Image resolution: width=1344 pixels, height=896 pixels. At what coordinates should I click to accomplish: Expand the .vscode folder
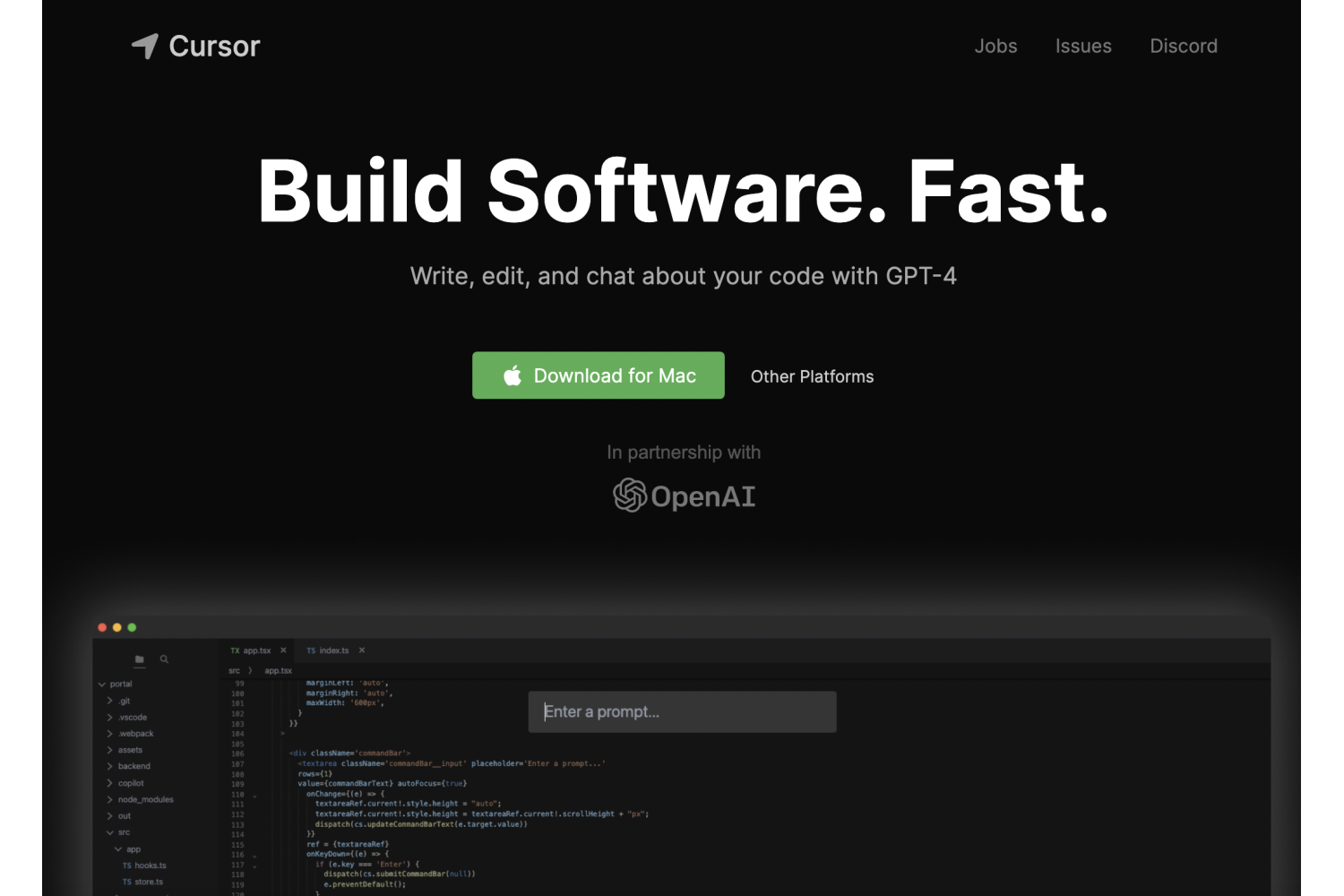(x=110, y=717)
